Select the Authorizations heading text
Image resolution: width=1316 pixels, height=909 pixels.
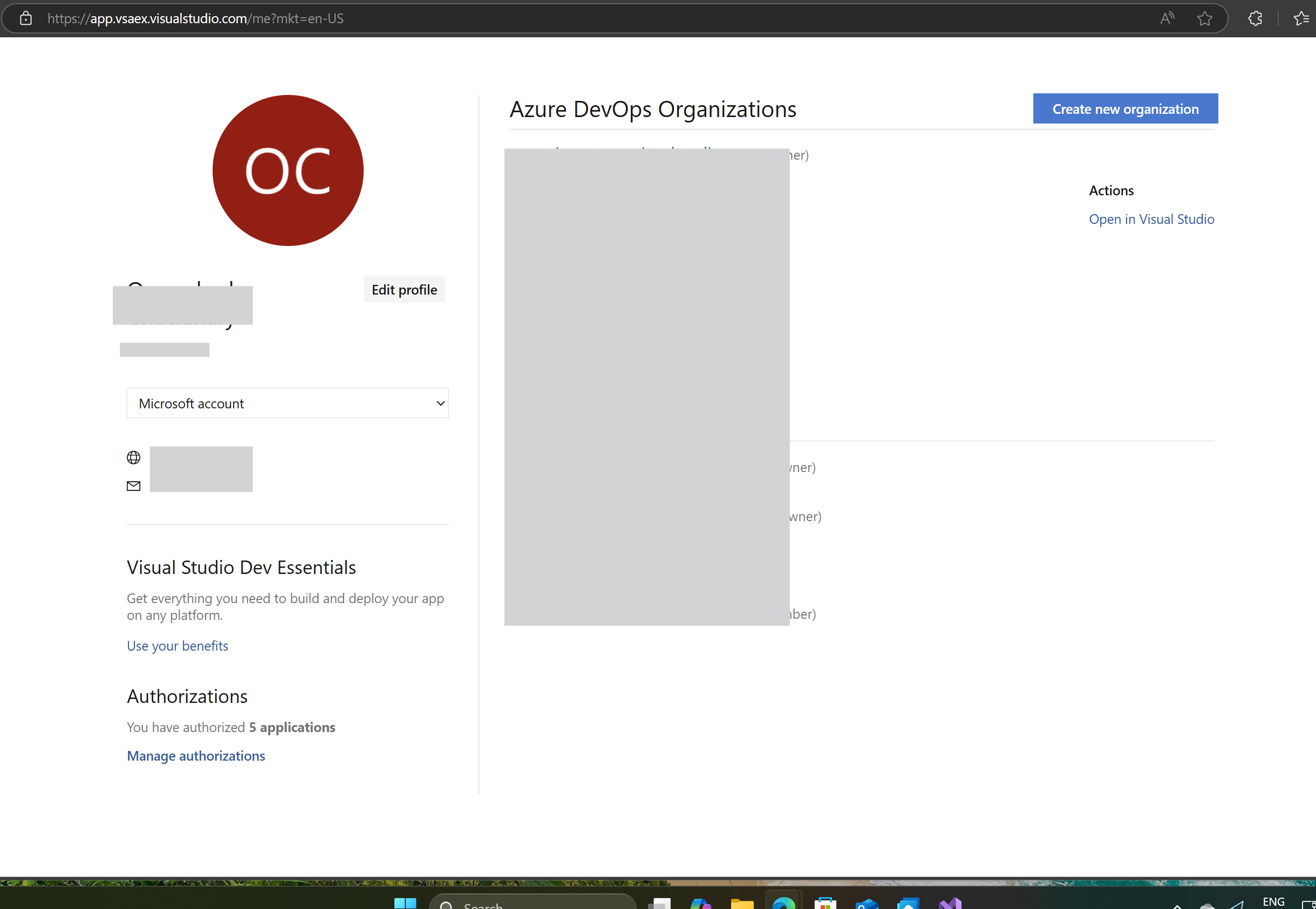[187, 696]
